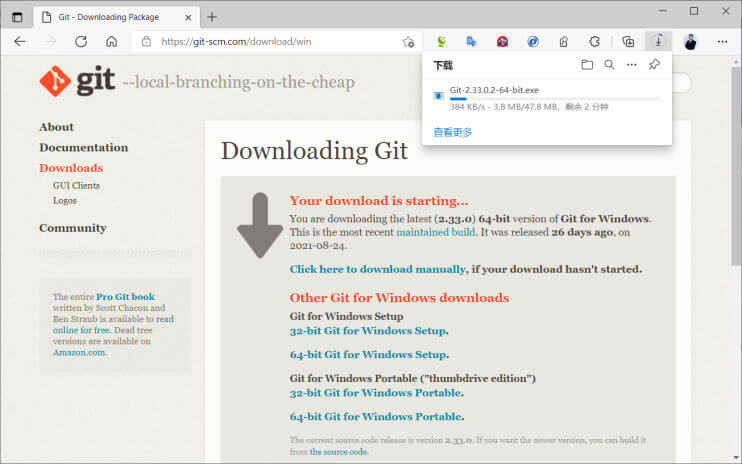
Task: Search downloads with magnifier icon
Action: click(x=610, y=65)
